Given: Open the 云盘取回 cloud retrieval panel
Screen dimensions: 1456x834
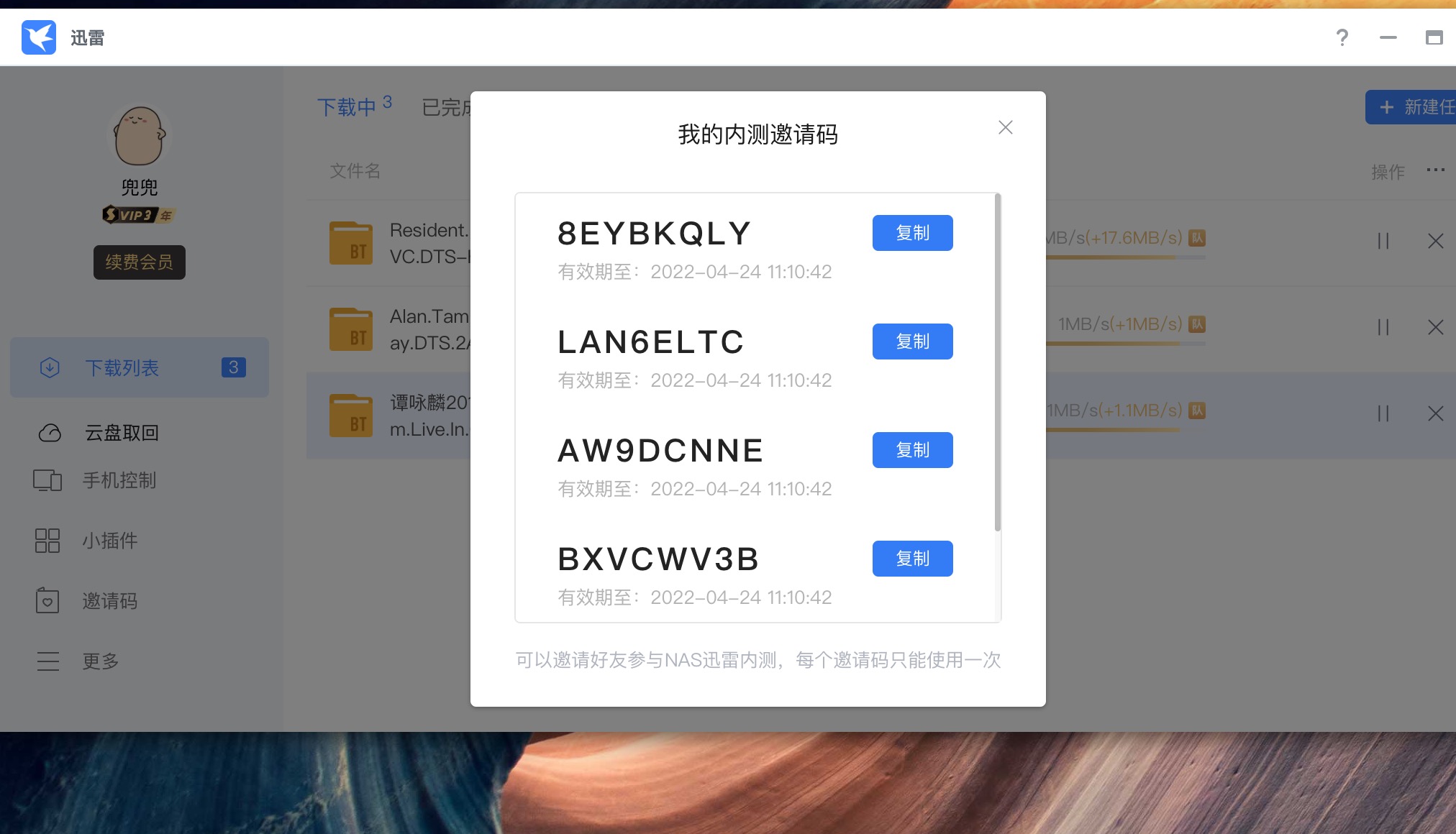Looking at the screenshot, I should (x=119, y=433).
